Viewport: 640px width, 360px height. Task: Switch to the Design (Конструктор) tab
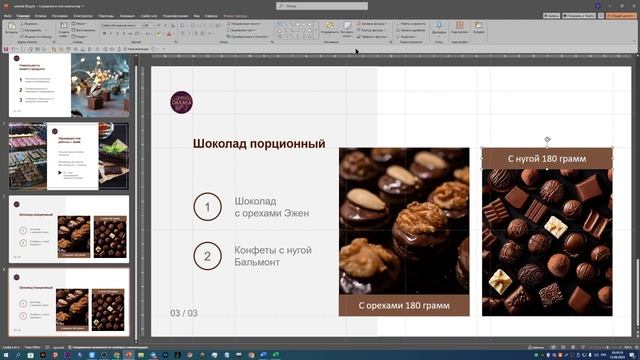(x=83, y=16)
